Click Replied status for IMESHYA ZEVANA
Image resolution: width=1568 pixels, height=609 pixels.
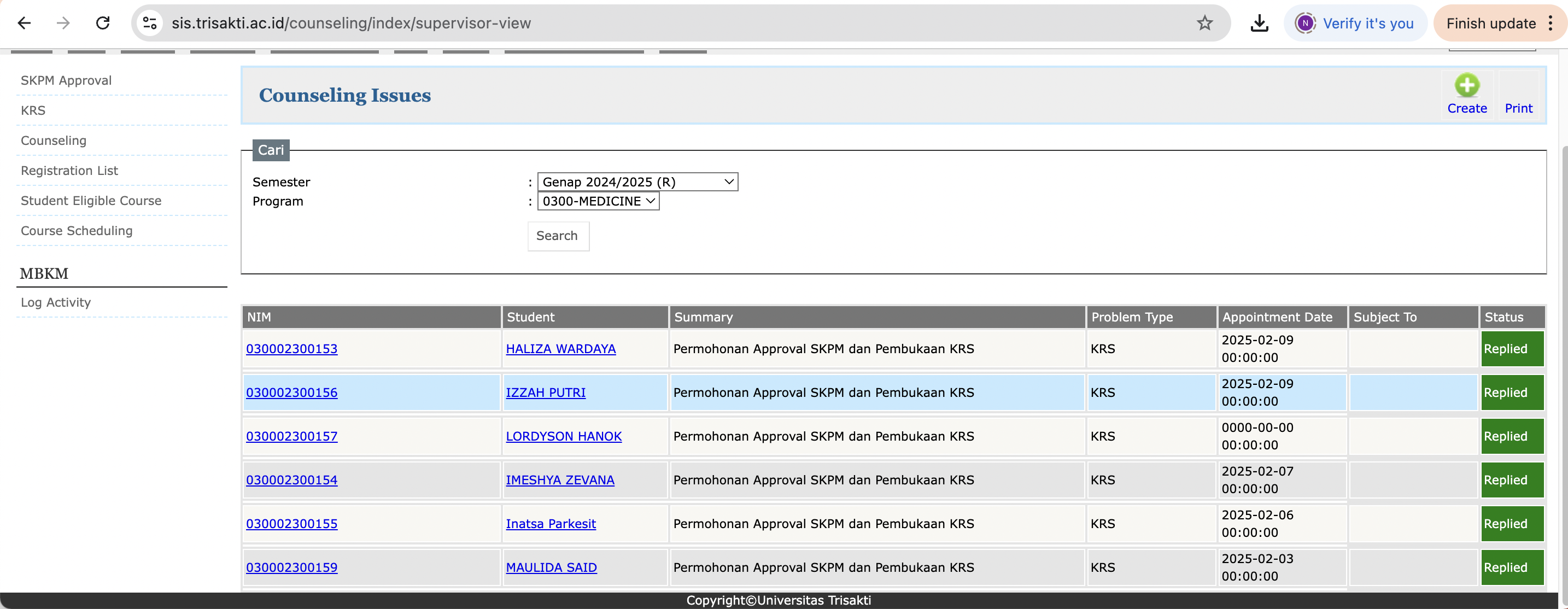click(1512, 481)
